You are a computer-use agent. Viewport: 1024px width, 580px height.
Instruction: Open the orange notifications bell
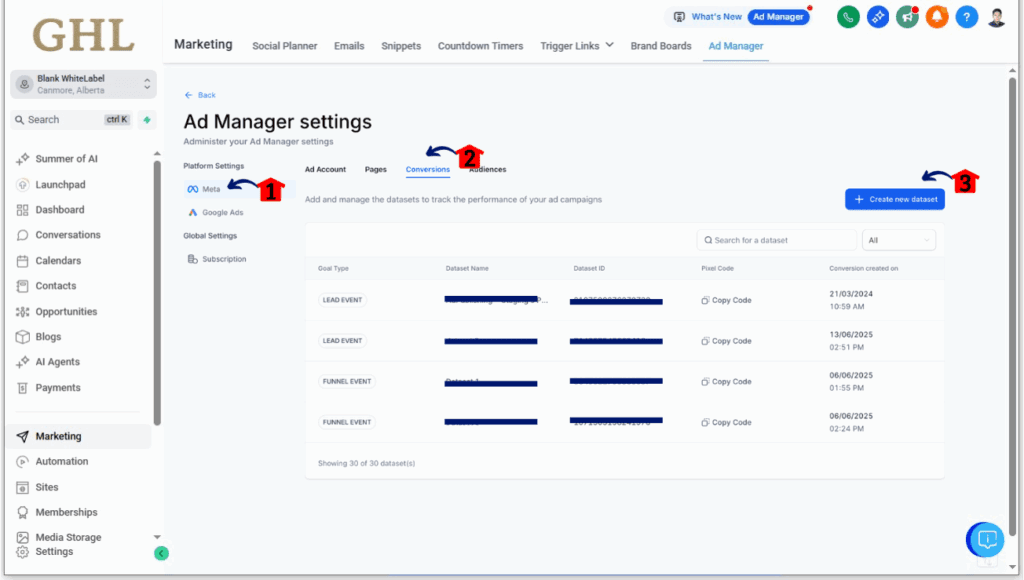pos(936,17)
